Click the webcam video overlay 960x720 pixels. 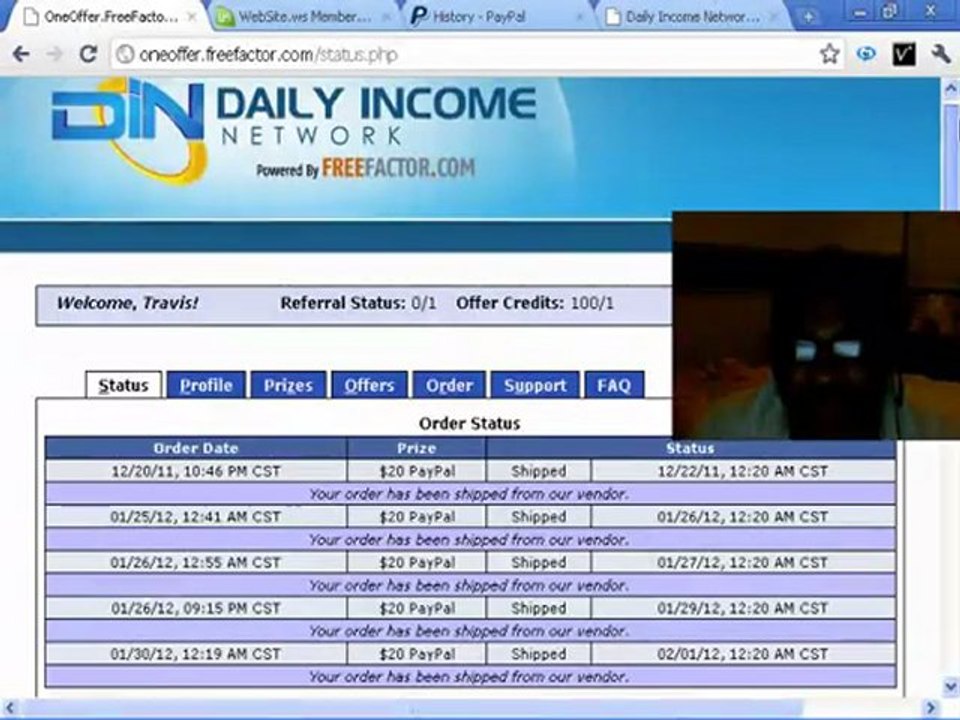point(816,325)
